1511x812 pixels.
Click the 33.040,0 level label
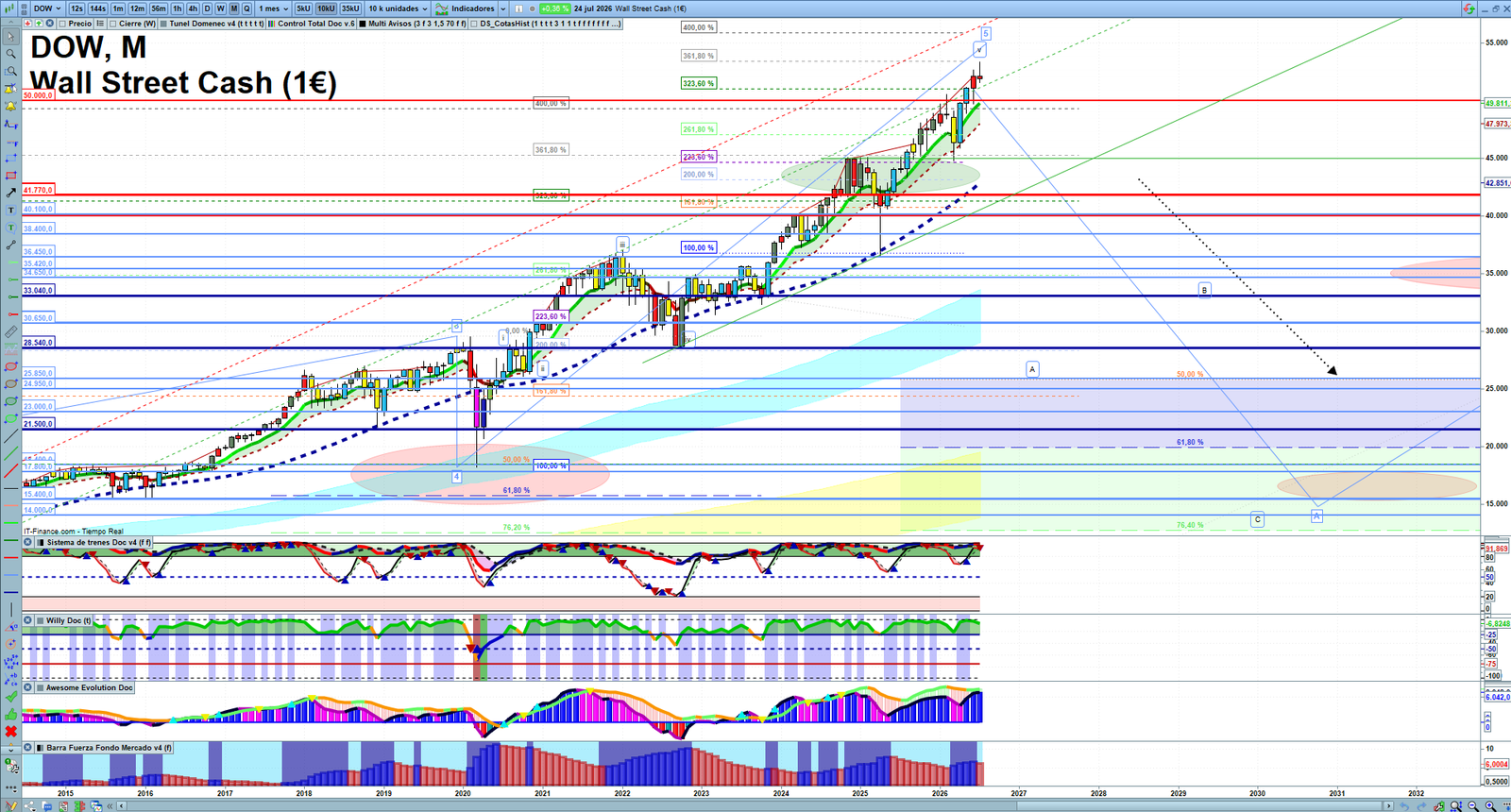pos(38,291)
